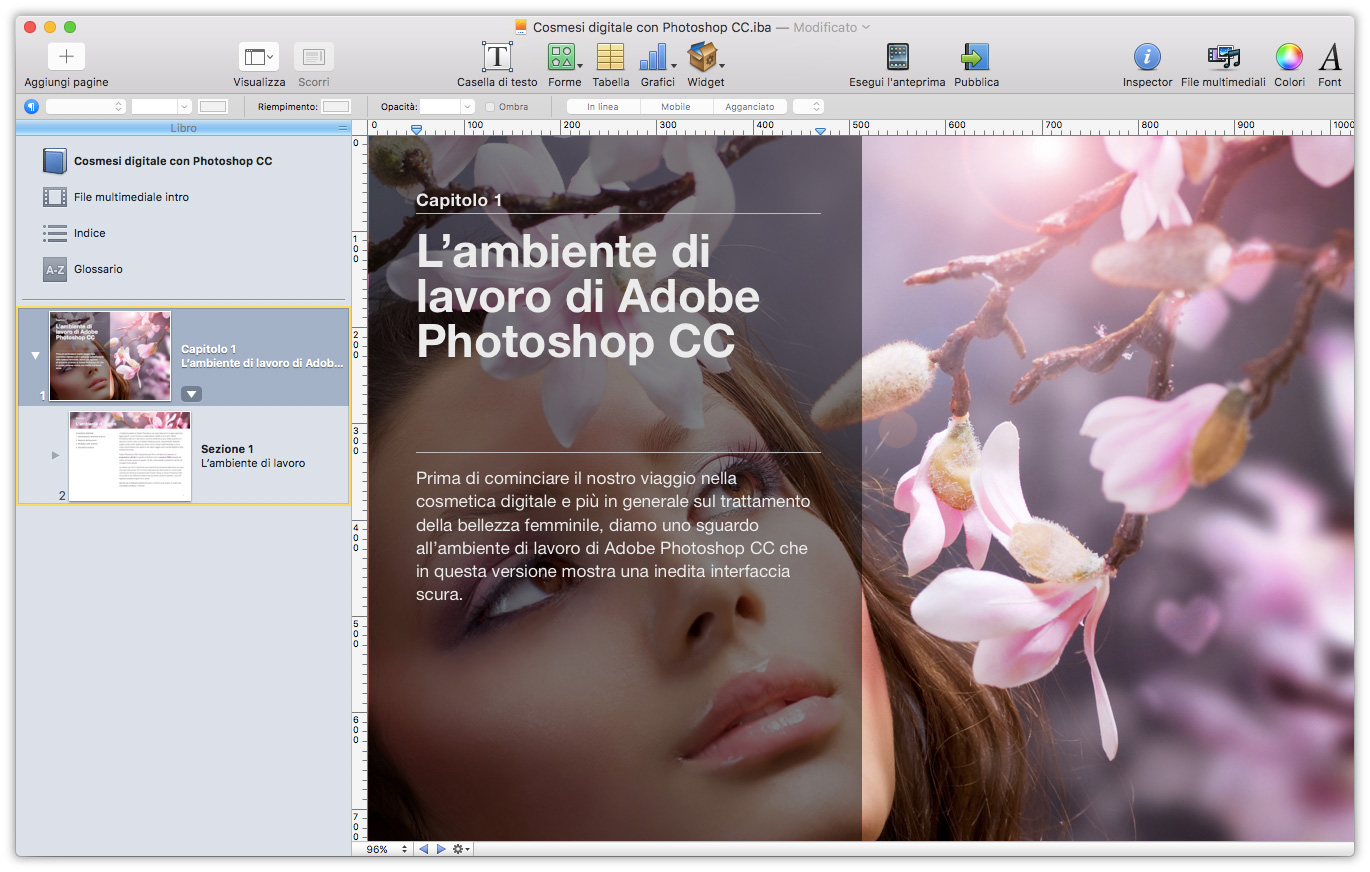Screen dimensions: 1370x872
Task: Click the Capitolo 1 sidebar label
Action: tap(208, 349)
